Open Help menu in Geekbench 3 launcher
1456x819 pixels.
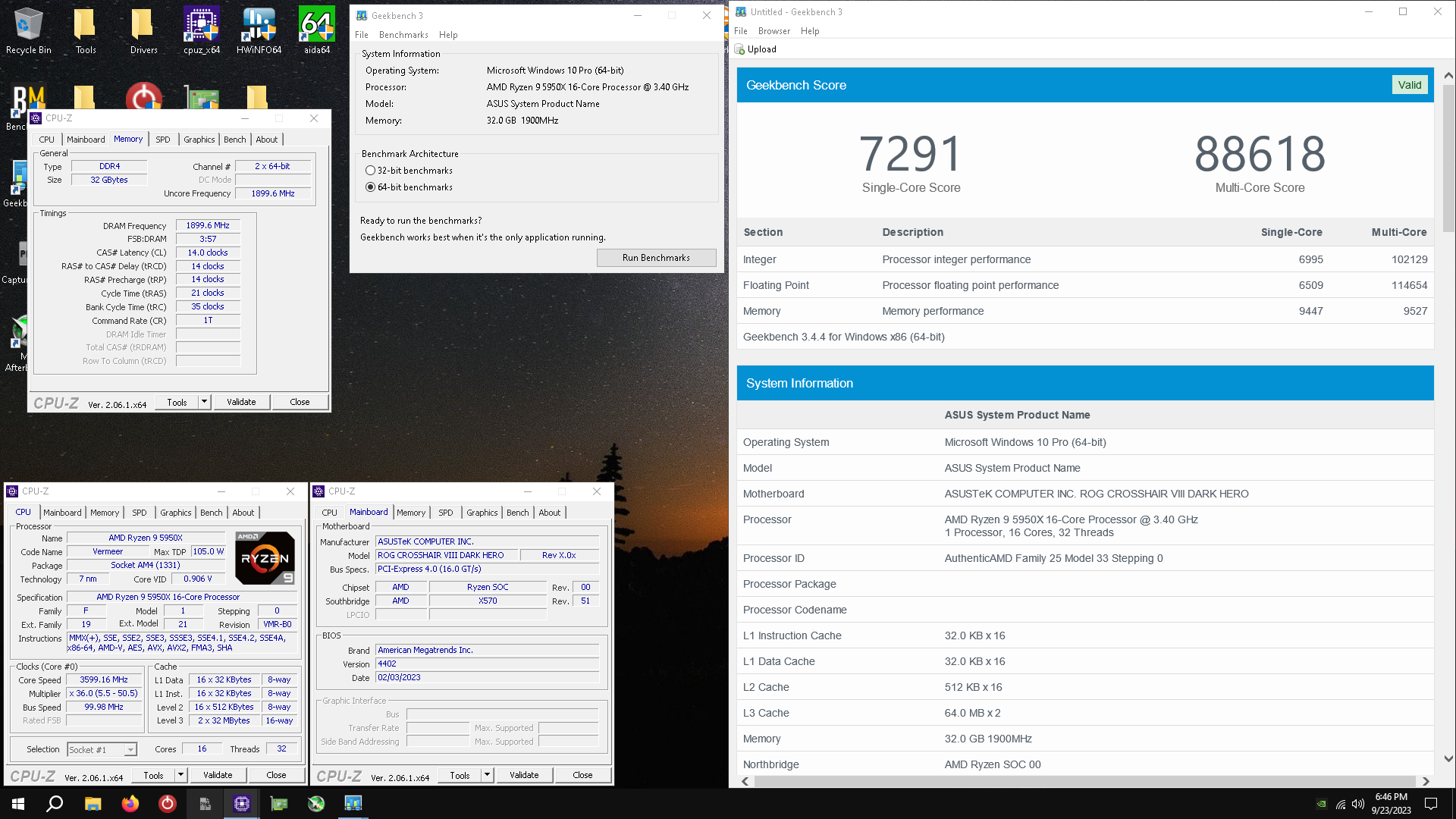point(448,35)
